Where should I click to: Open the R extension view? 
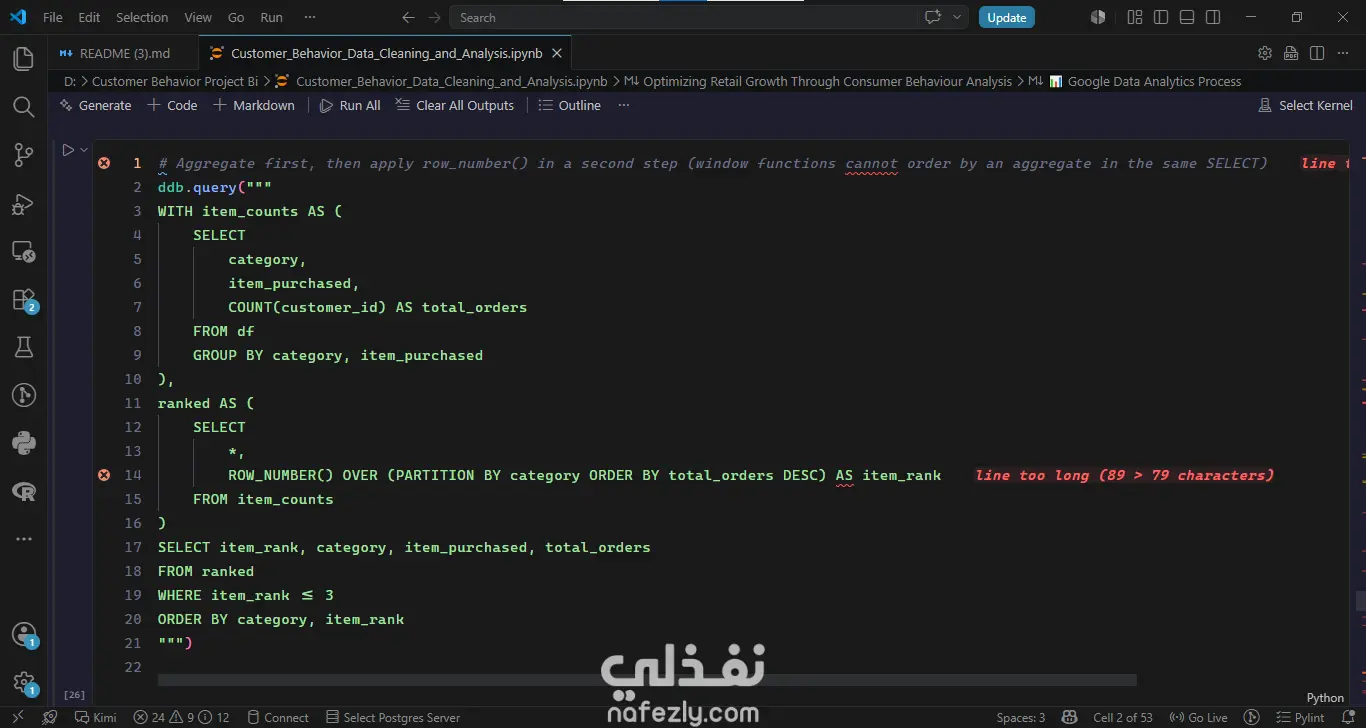coord(24,491)
